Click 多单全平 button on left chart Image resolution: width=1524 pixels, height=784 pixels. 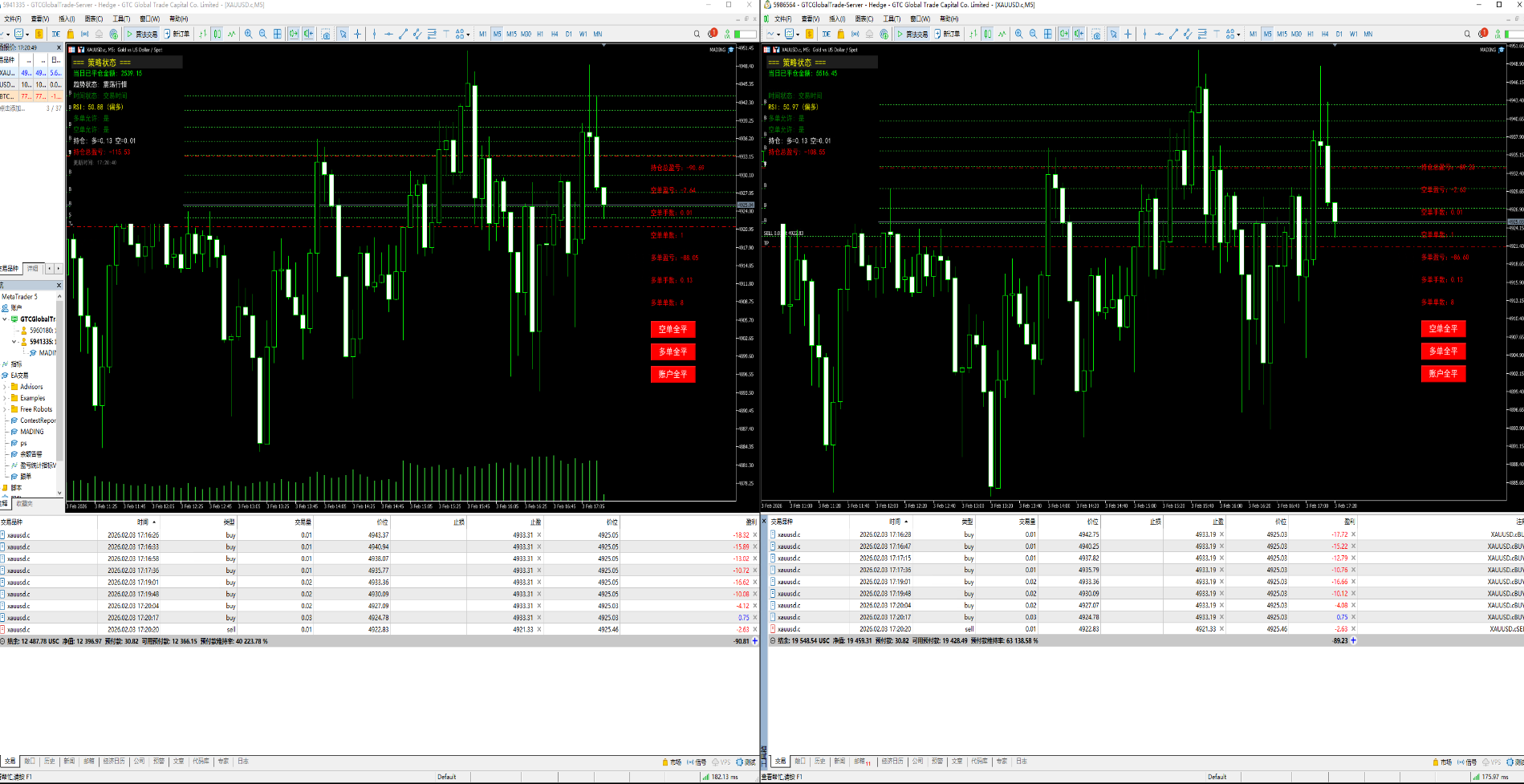coord(673,351)
